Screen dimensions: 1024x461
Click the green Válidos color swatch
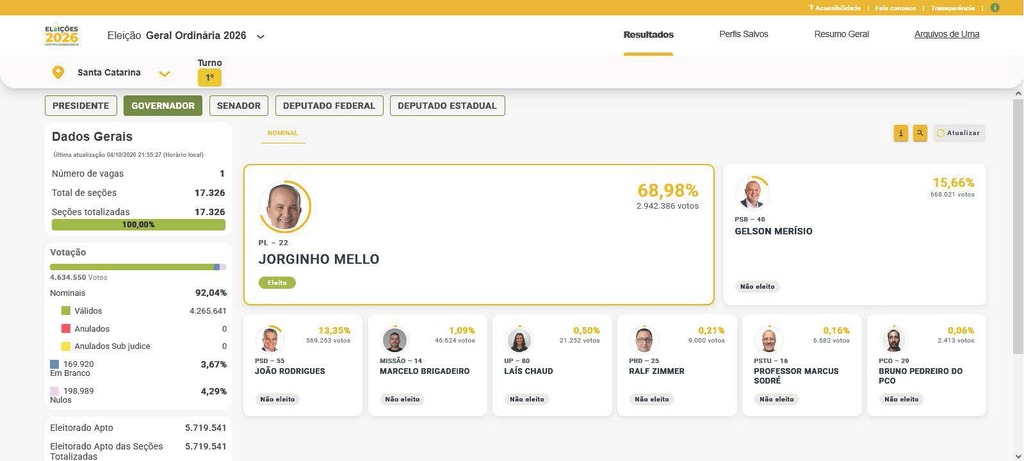coord(66,311)
